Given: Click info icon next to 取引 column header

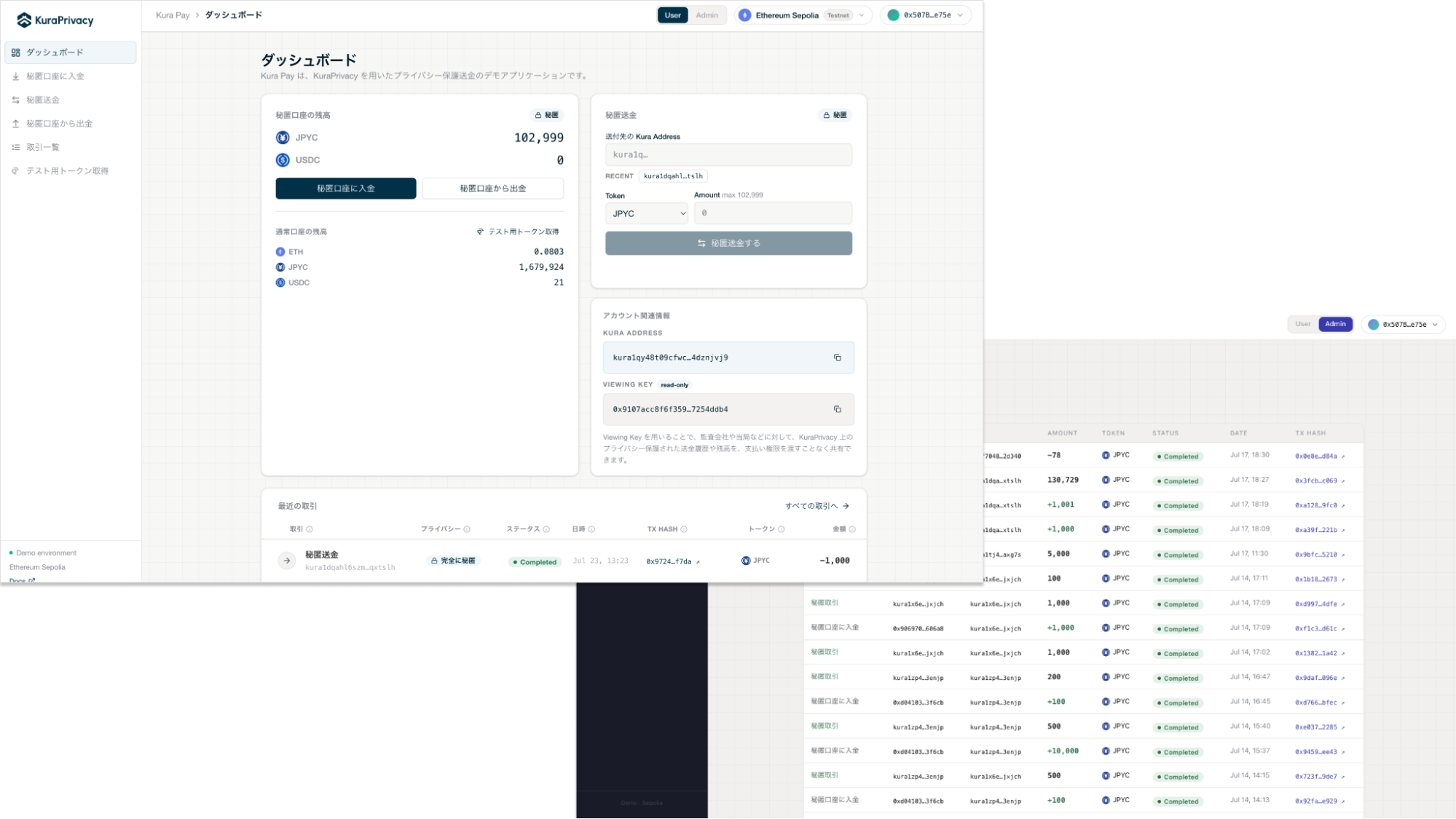Looking at the screenshot, I should (310, 529).
